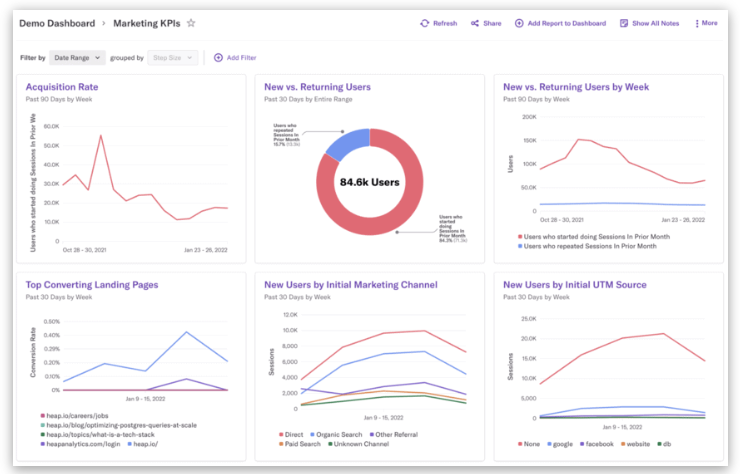Click the Add Filter label
The image size is (740, 474).
(242, 58)
